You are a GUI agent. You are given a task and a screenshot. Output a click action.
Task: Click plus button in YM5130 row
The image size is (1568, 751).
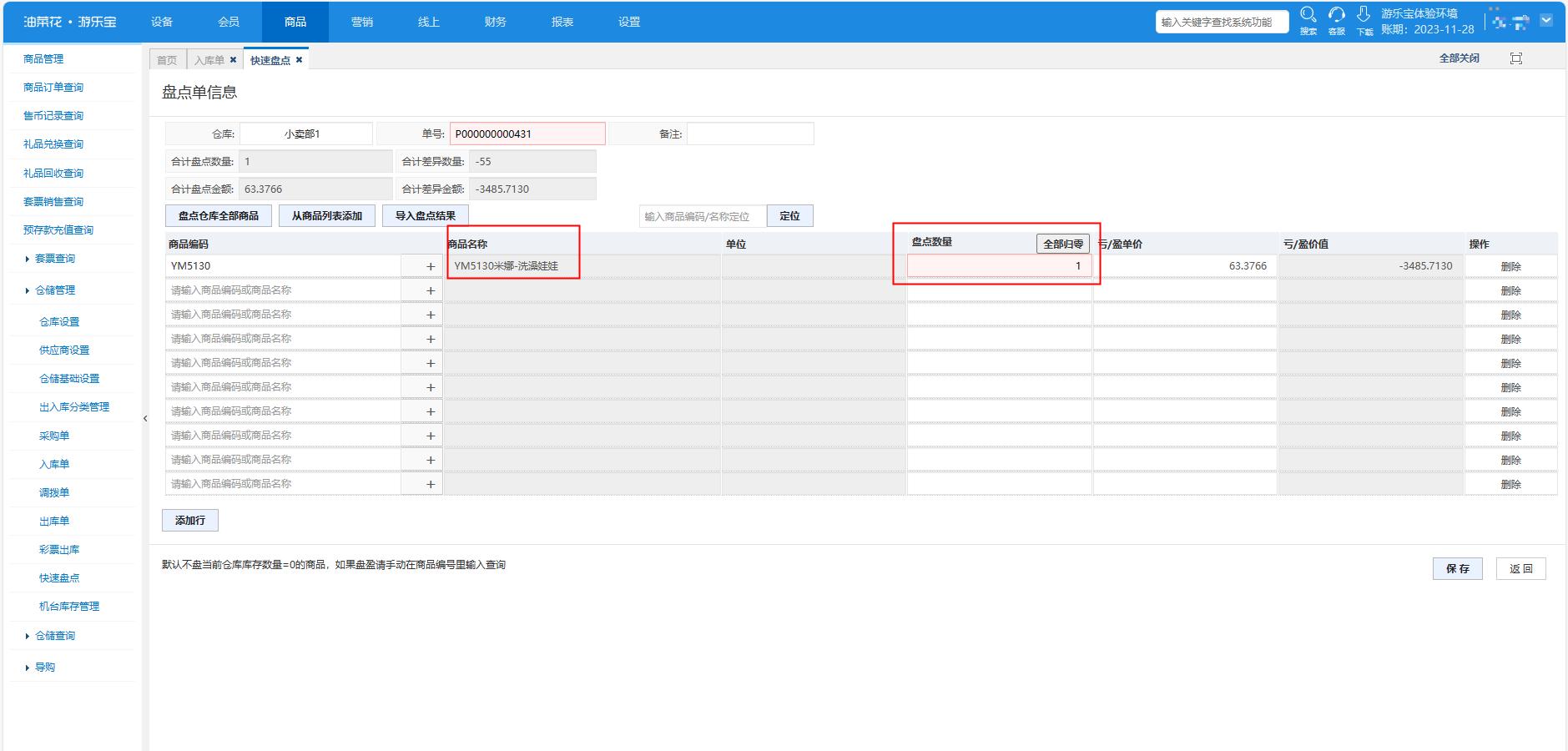(431, 266)
